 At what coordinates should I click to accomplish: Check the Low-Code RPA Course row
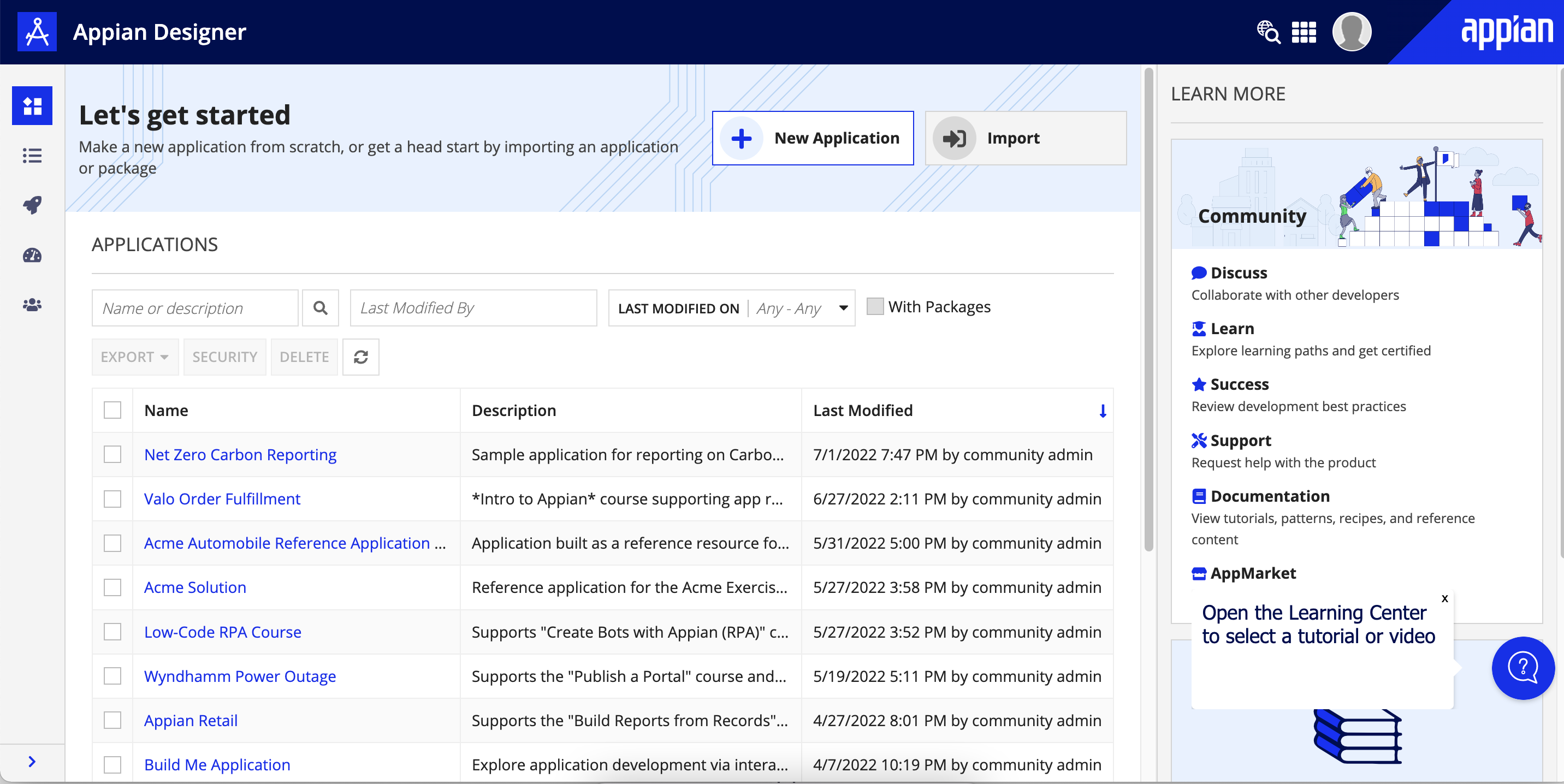click(112, 632)
